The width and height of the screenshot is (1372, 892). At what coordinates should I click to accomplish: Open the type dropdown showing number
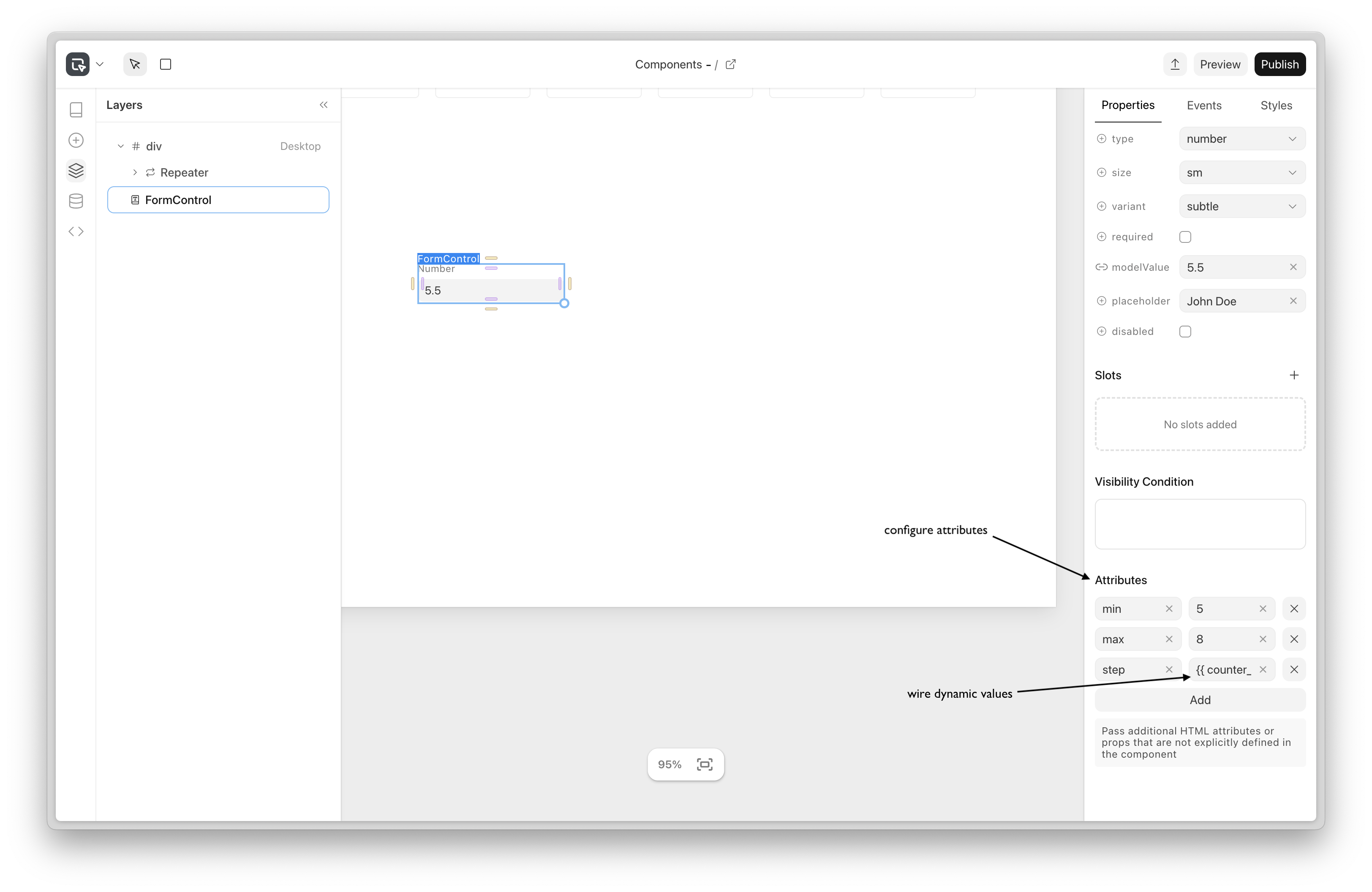[x=1242, y=139]
